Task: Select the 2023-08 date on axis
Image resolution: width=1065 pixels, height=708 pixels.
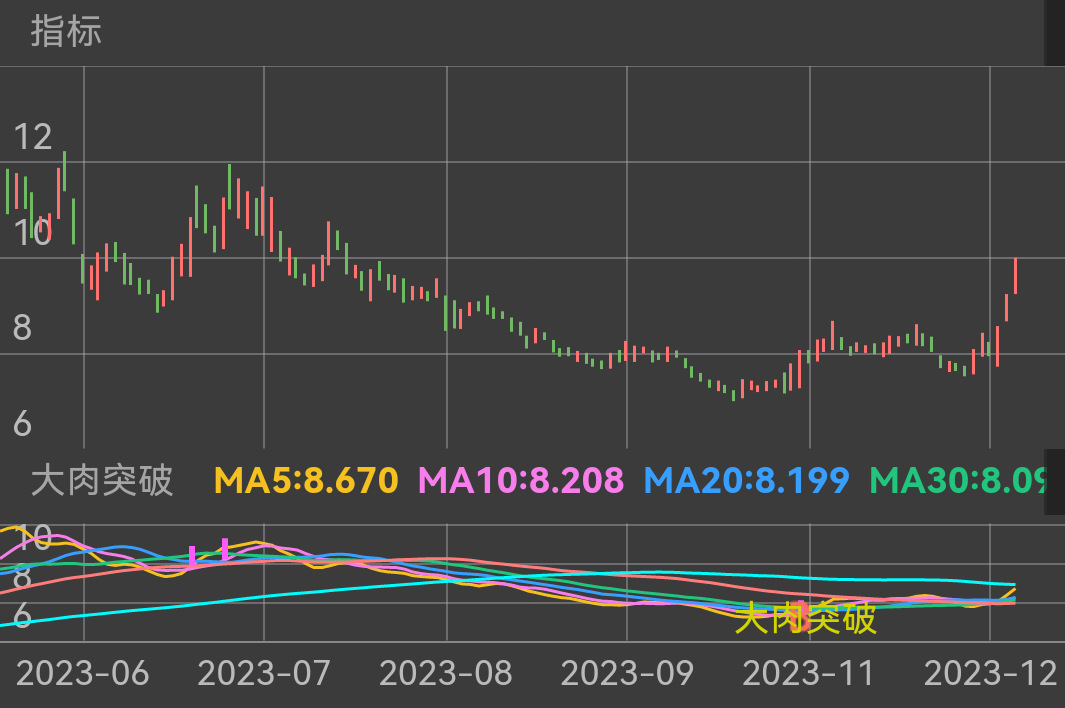Action: [x=446, y=673]
